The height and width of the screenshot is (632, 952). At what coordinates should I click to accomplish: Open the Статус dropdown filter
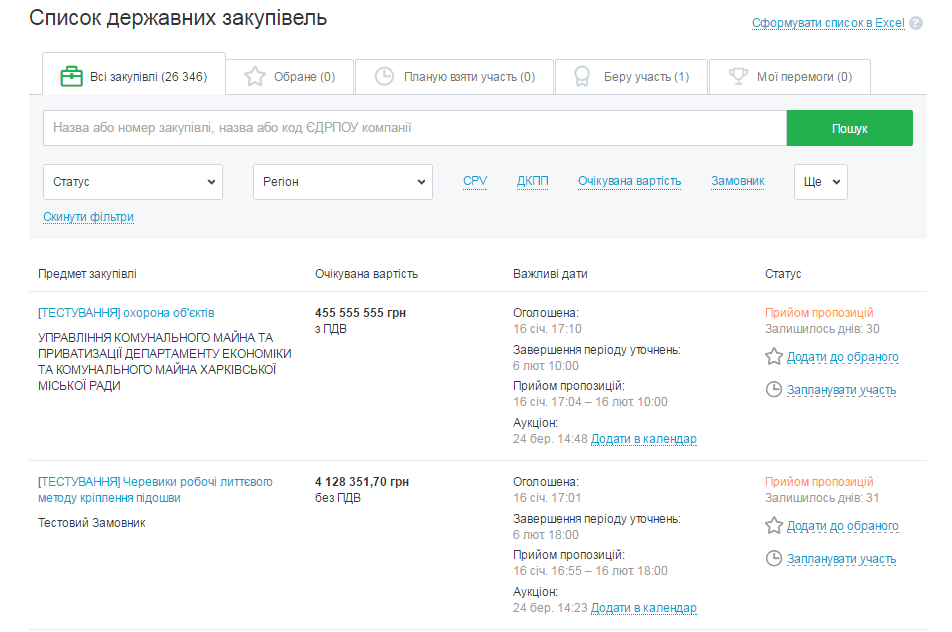click(133, 182)
